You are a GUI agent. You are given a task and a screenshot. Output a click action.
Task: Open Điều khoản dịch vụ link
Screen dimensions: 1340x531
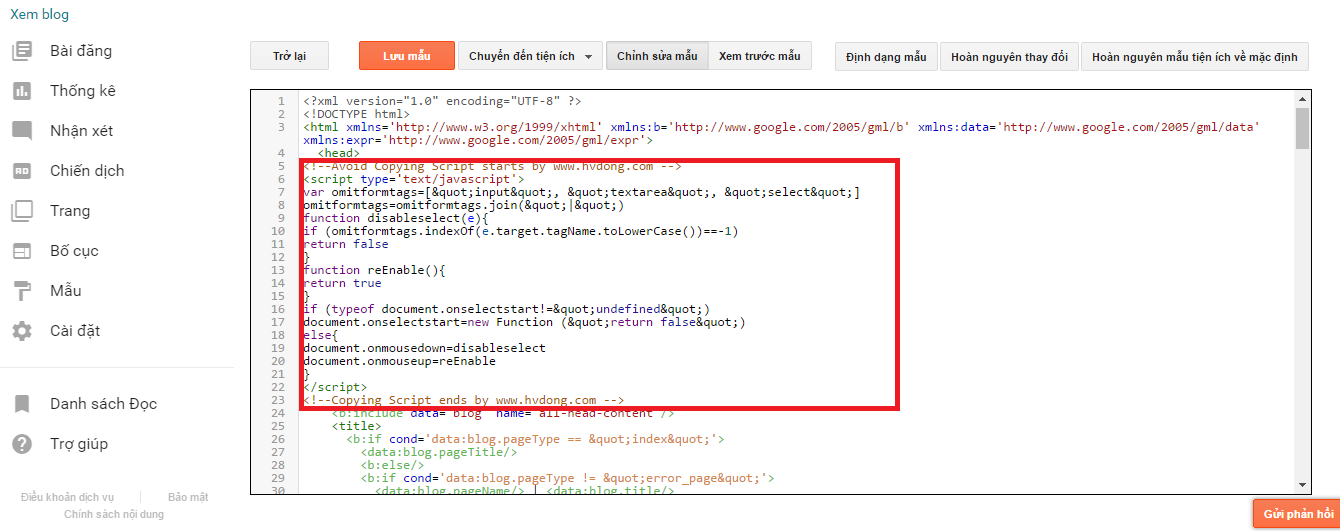(67, 497)
